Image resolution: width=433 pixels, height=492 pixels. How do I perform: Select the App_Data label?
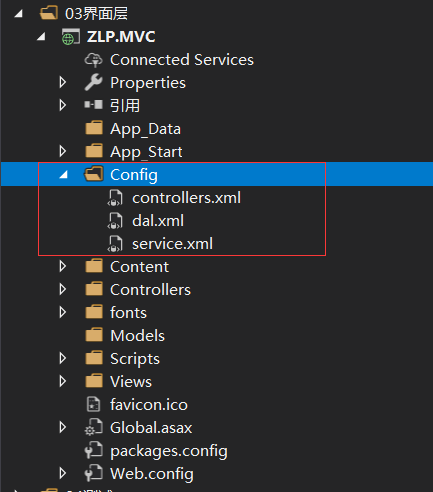coord(146,129)
